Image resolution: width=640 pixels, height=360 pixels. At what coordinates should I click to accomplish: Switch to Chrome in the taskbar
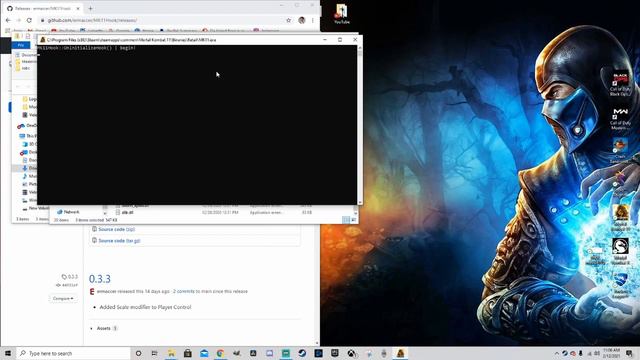pyautogui.click(x=220, y=353)
